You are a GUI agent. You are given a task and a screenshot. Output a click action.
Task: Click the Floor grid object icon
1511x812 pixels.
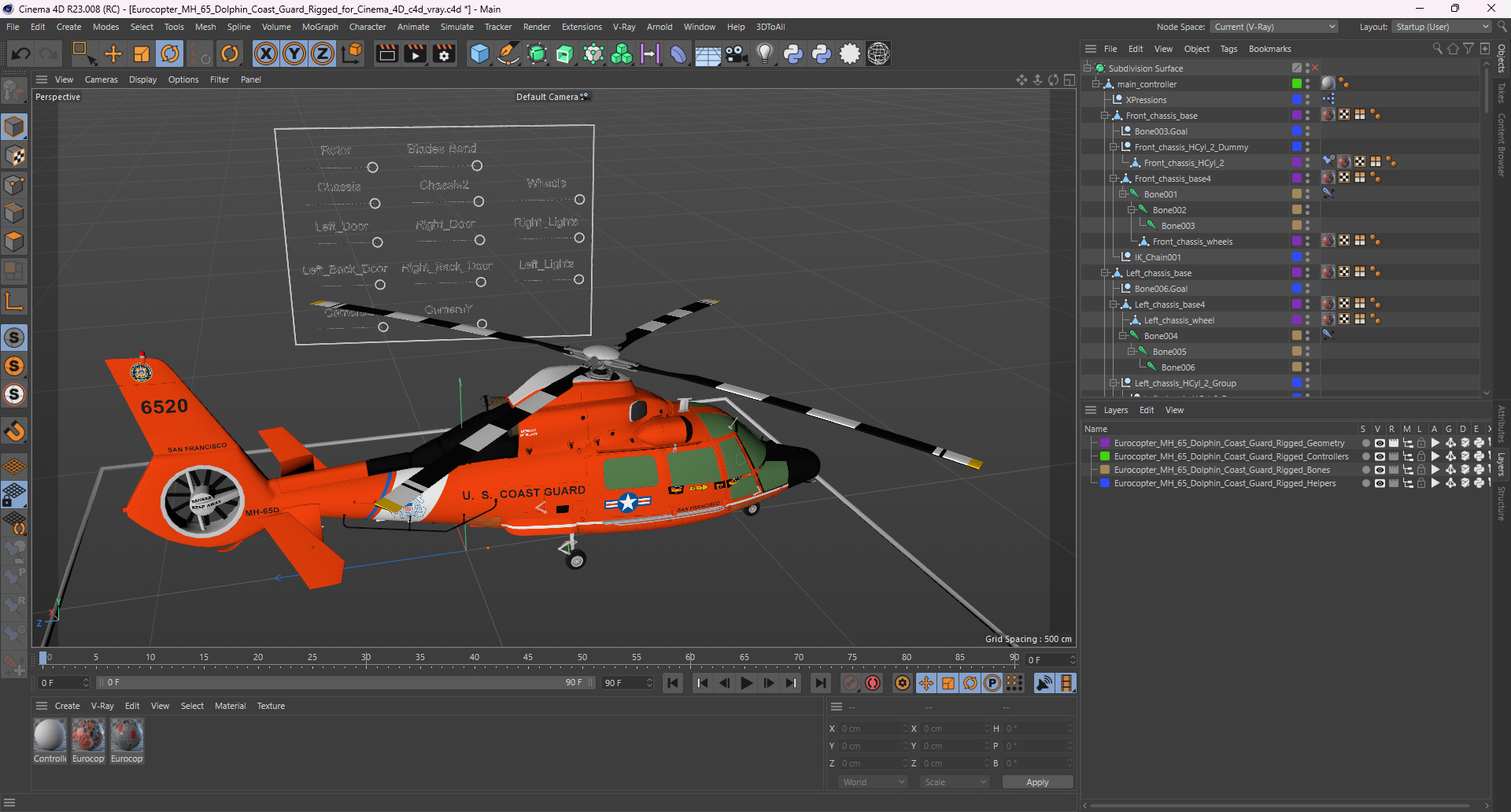click(x=707, y=54)
